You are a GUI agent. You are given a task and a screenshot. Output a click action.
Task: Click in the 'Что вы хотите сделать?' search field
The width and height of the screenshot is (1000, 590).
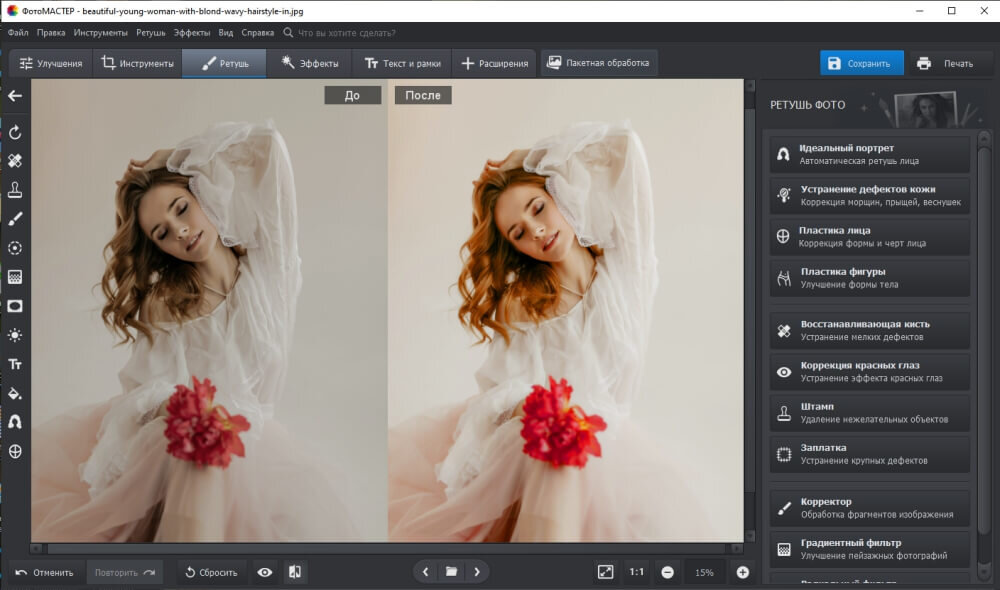[345, 32]
